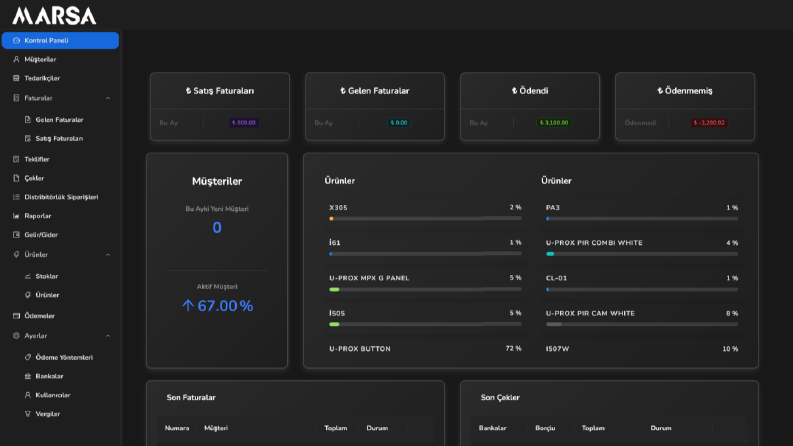This screenshot has width=793, height=446.
Task: Click the Numara column header in Son Faturalar
Action: [x=177, y=428]
